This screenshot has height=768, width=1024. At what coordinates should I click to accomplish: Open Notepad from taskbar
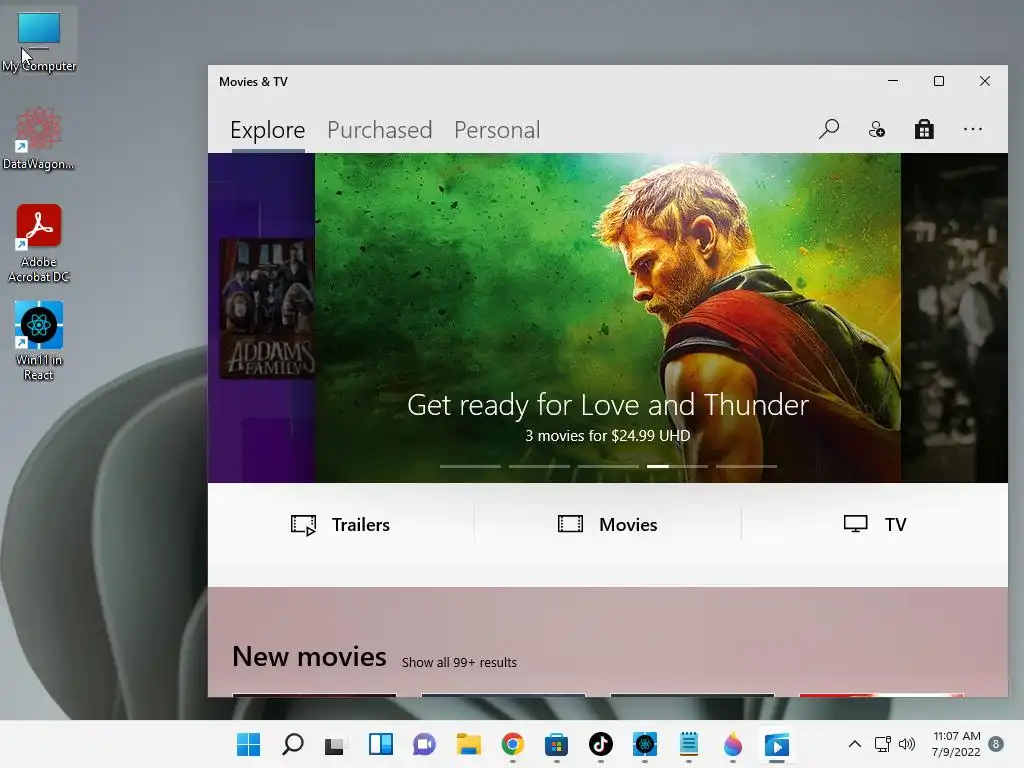pos(689,744)
